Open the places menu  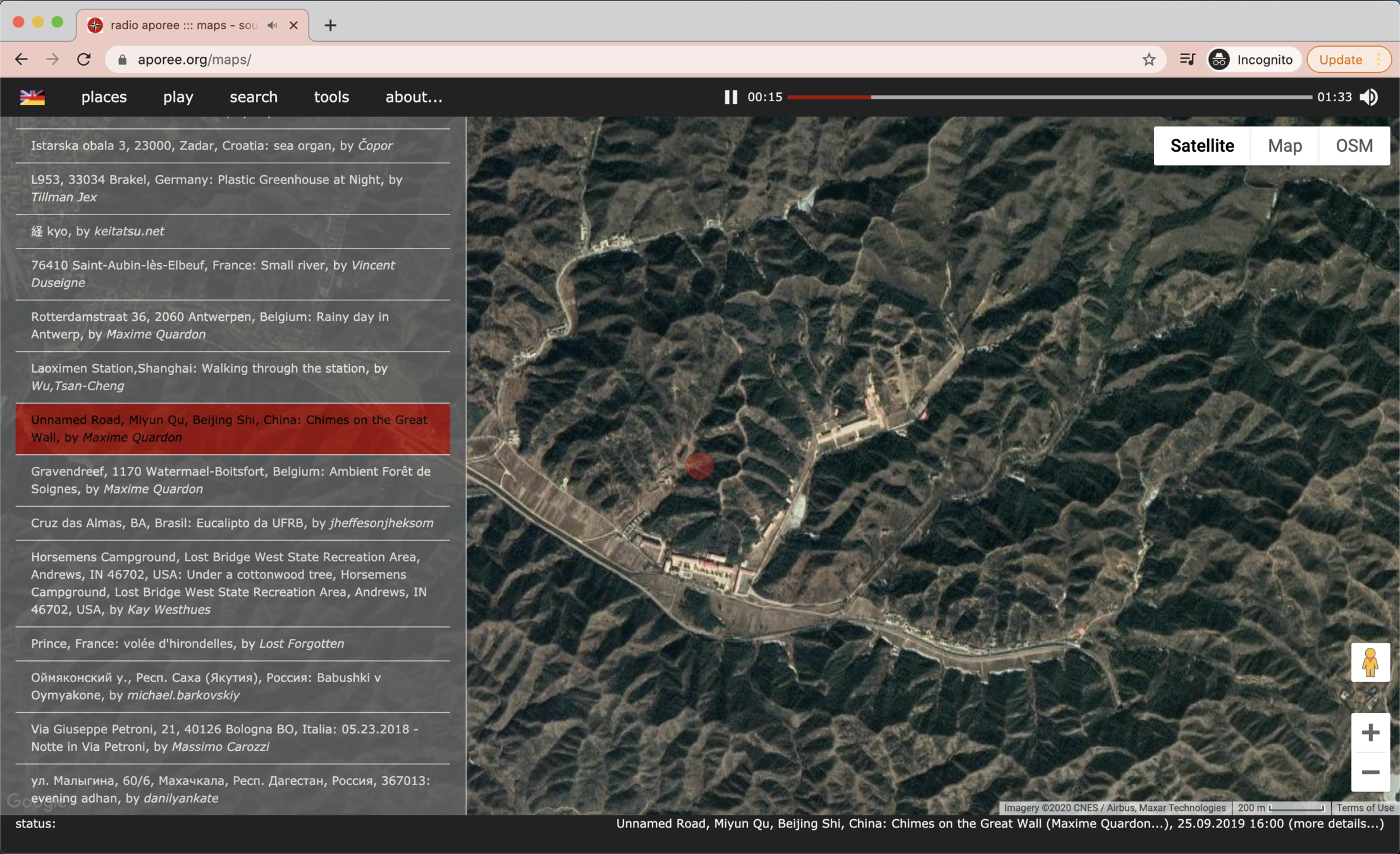tap(104, 97)
